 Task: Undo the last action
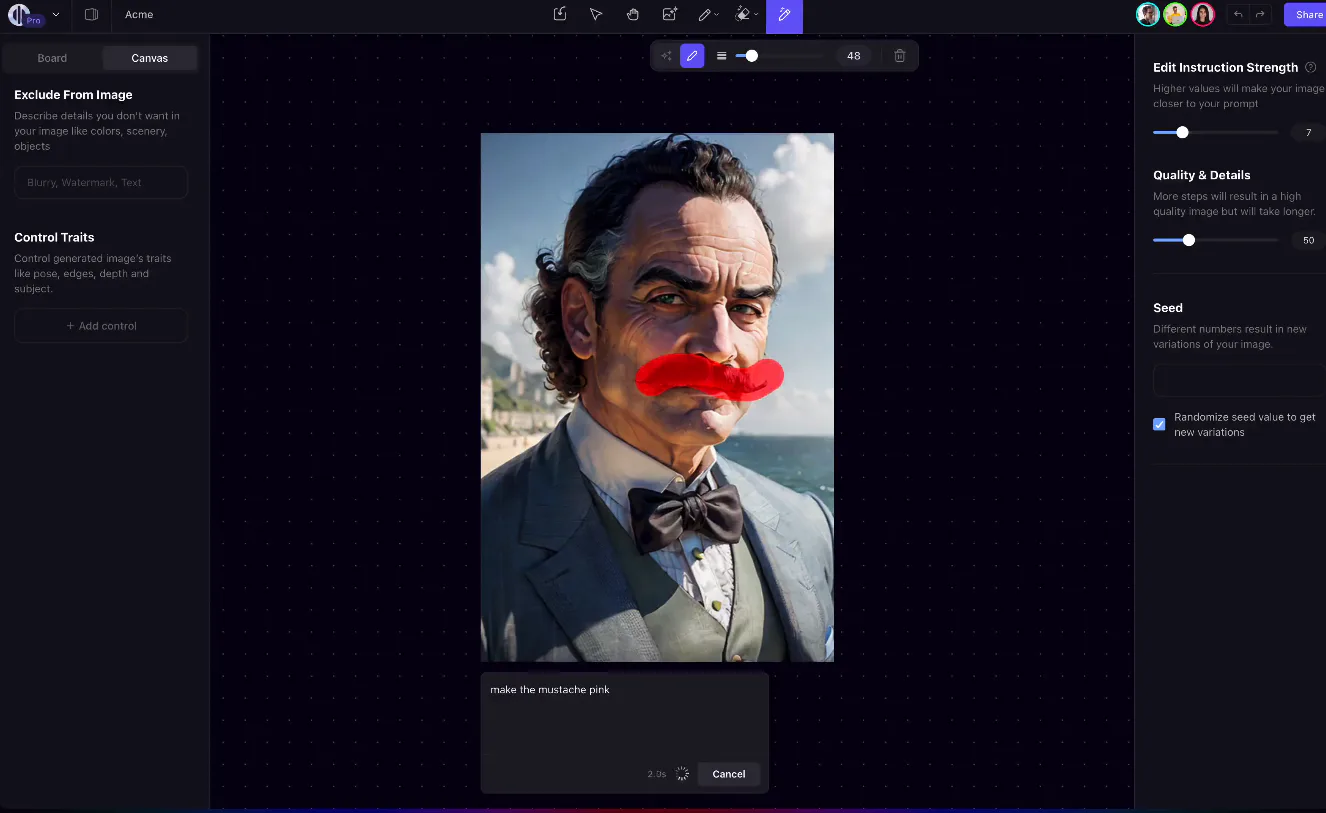1239,15
